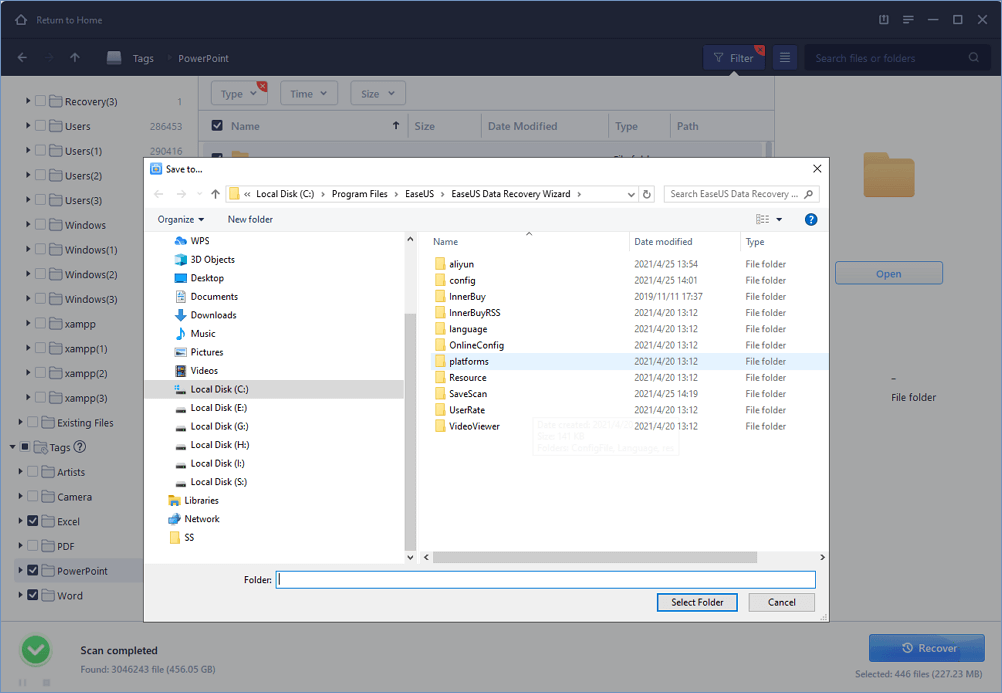This screenshot has height=693, width=1002.
Task: Toggle the Excel tag checkbox
Action: coord(33,521)
